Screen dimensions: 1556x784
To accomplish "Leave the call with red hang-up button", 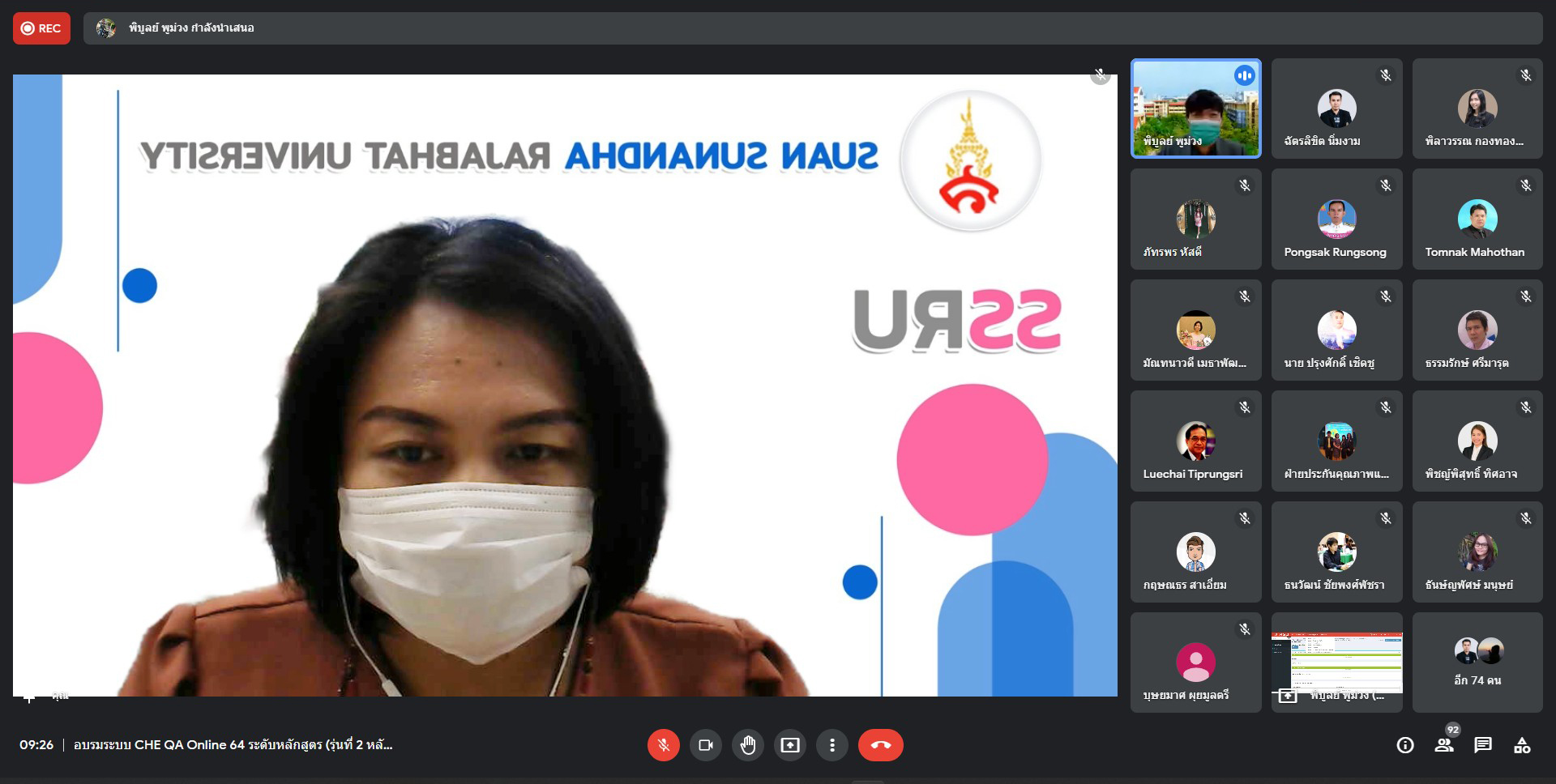I will point(880,745).
